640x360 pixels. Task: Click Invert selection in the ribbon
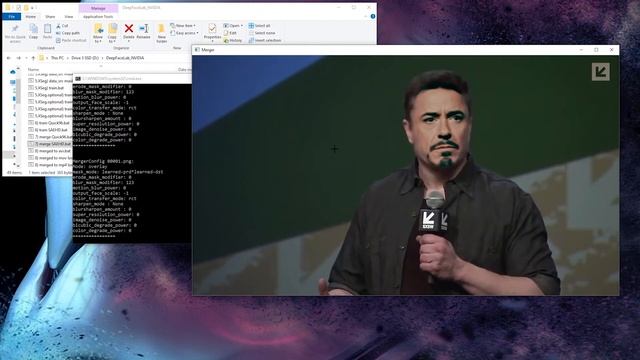coord(264,40)
